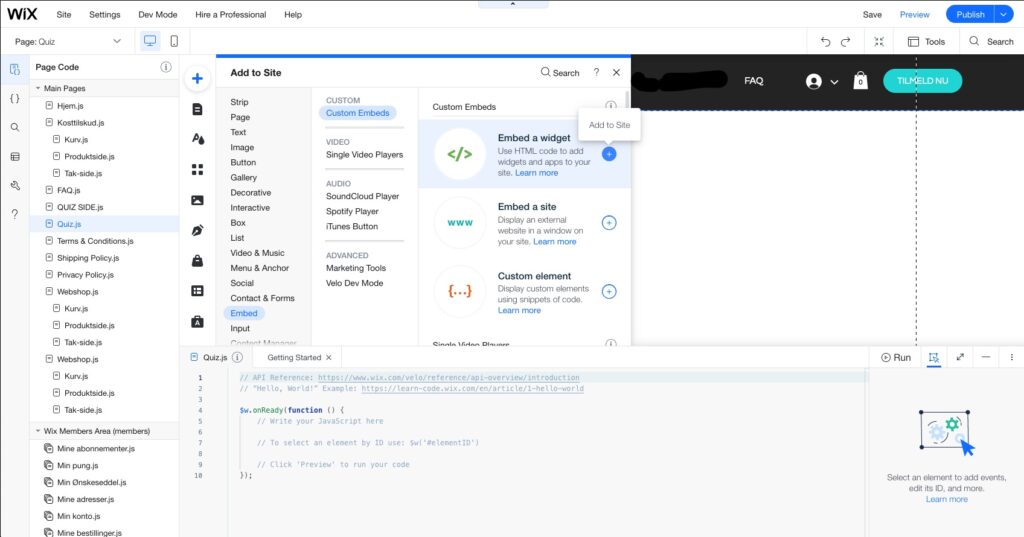The height and width of the screenshot is (537, 1024).
Task: Open the Site menu
Action: coord(64,14)
